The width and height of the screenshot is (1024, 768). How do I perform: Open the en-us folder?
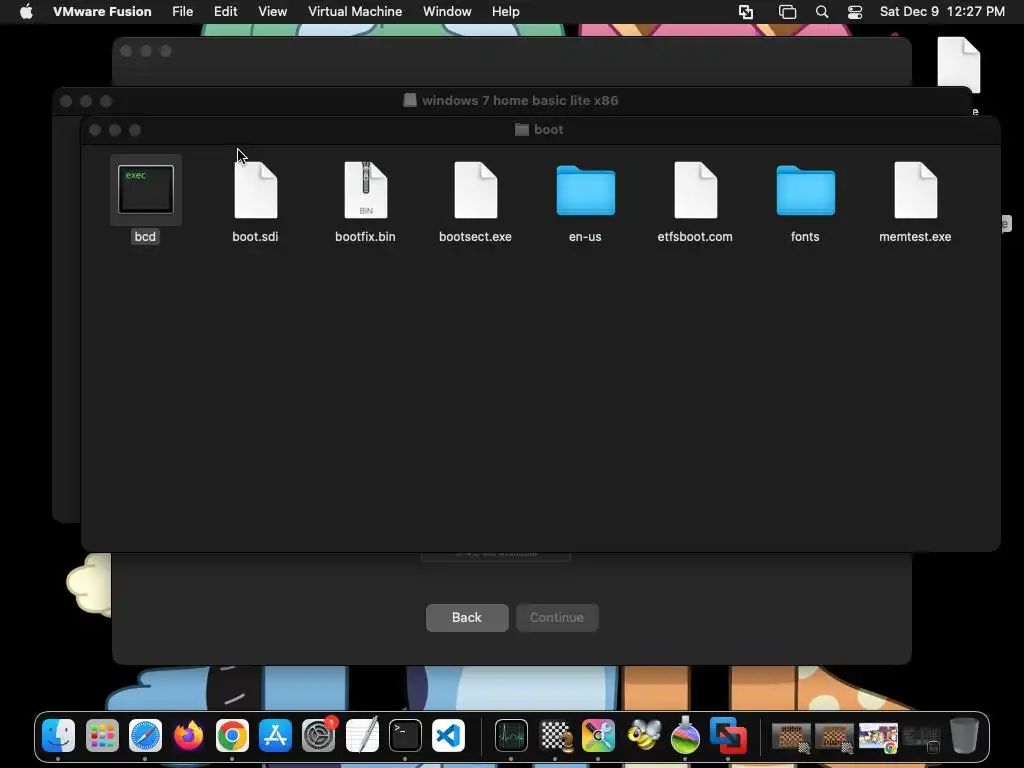click(585, 190)
